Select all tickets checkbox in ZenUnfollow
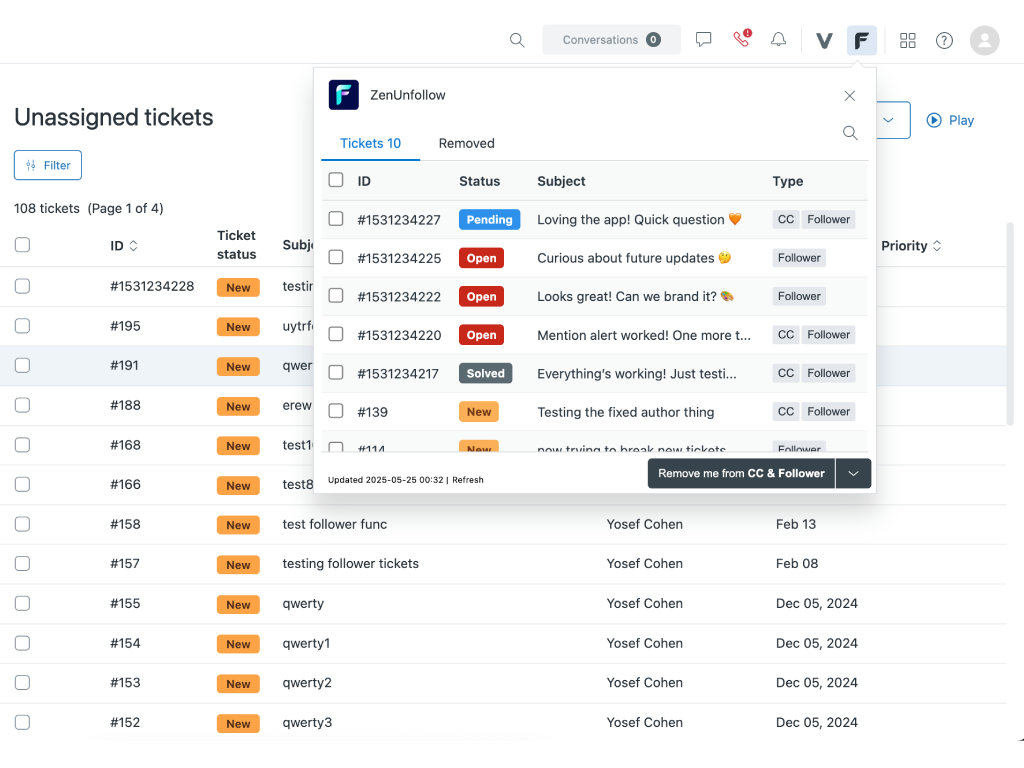 coord(336,180)
